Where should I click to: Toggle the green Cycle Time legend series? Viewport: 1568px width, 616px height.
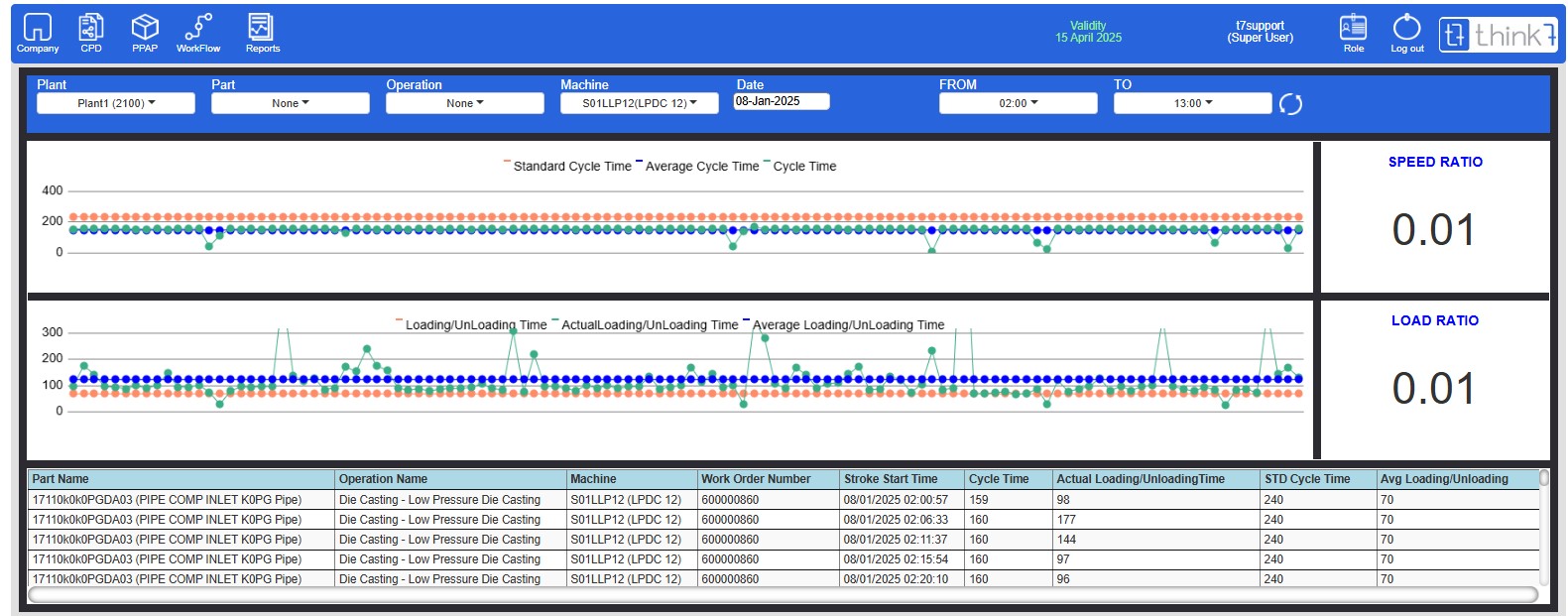[799, 167]
